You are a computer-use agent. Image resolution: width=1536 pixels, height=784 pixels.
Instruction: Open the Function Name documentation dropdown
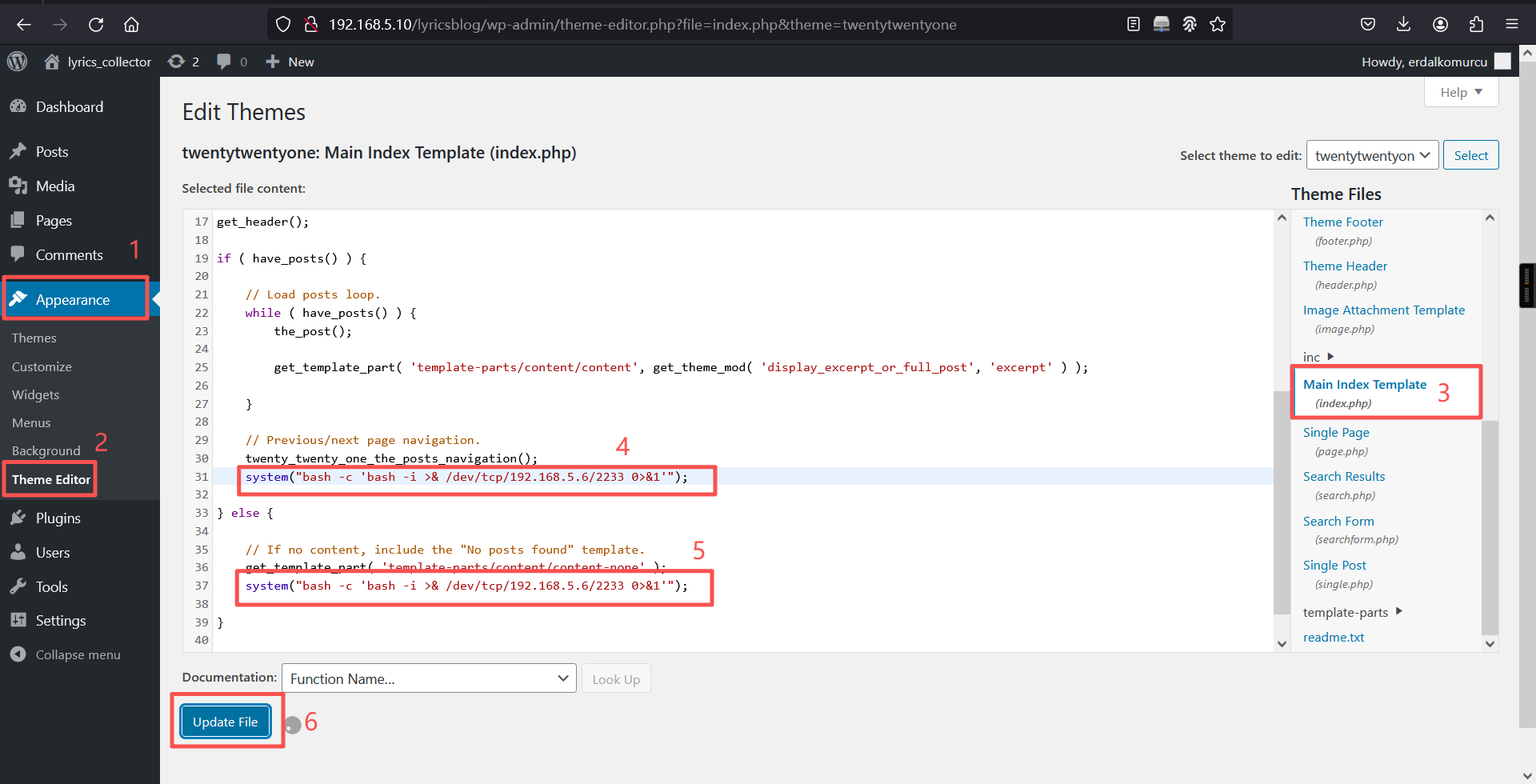point(429,678)
